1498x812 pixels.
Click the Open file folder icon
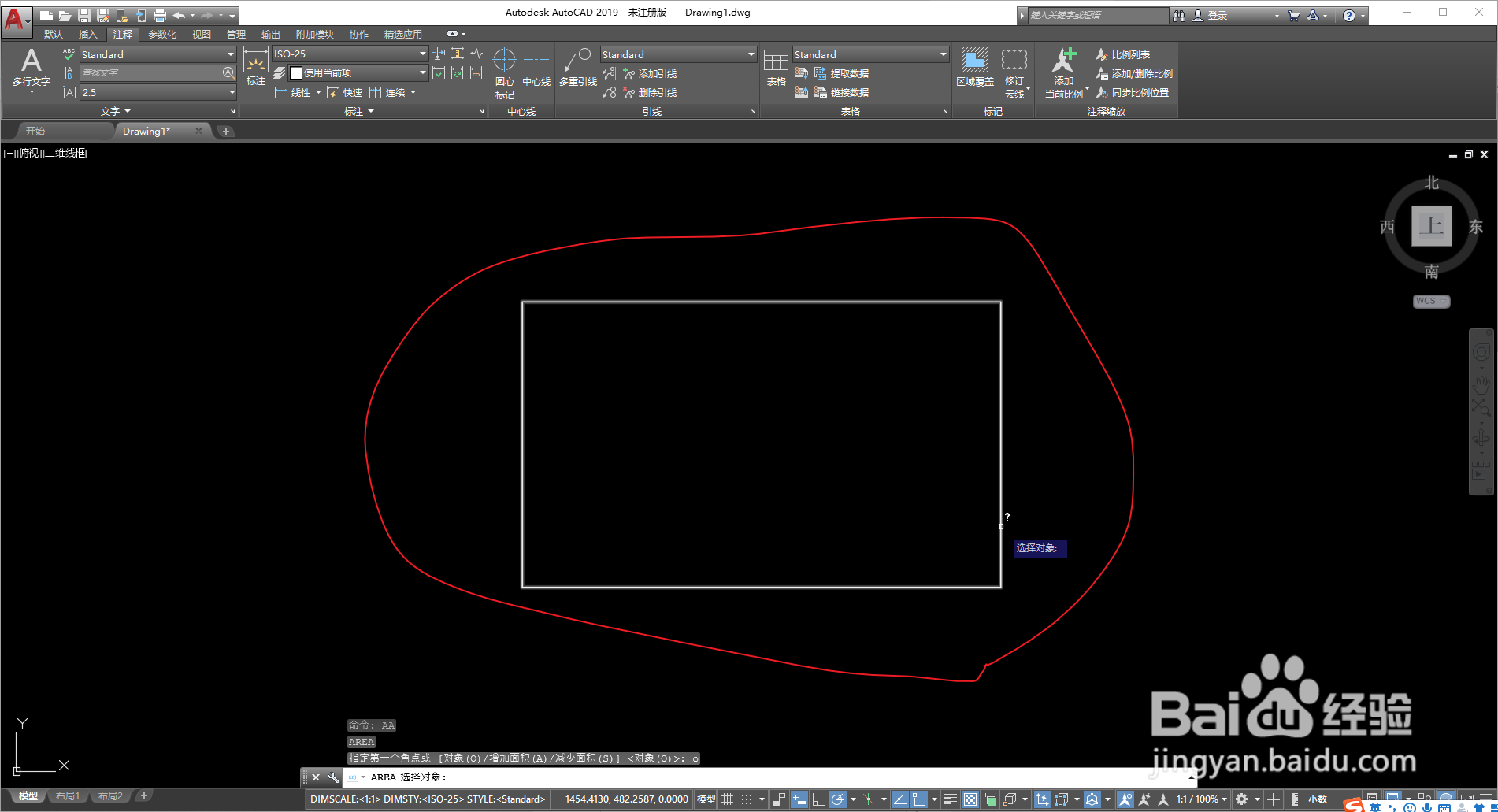click(65, 15)
